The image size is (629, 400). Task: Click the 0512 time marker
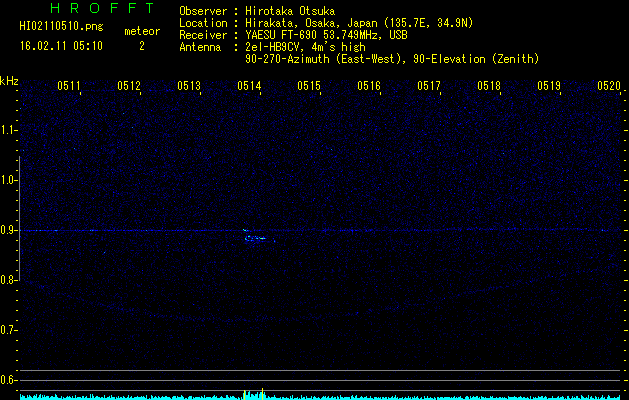129,85
